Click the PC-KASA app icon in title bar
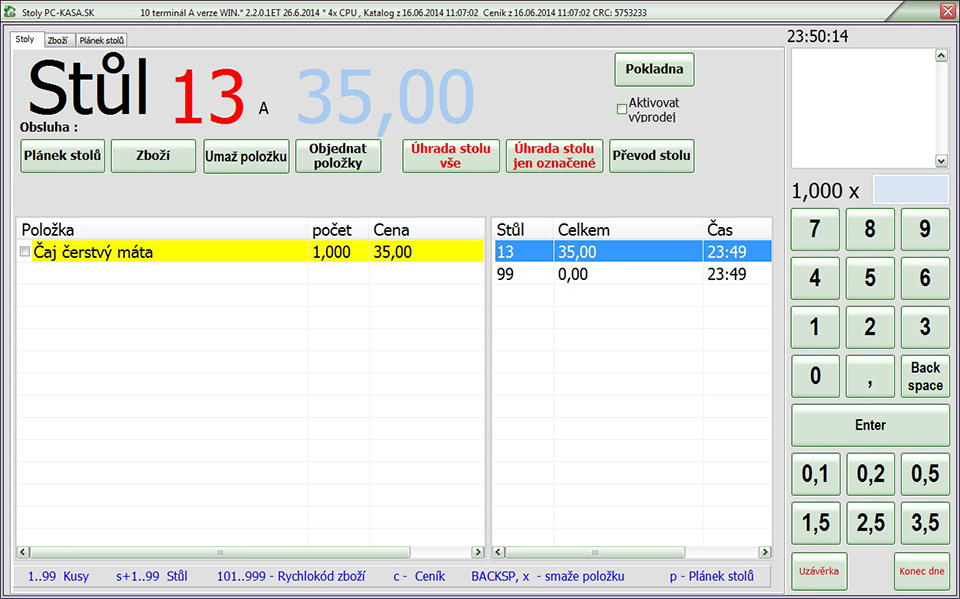The width and height of the screenshot is (960, 599). point(10,12)
